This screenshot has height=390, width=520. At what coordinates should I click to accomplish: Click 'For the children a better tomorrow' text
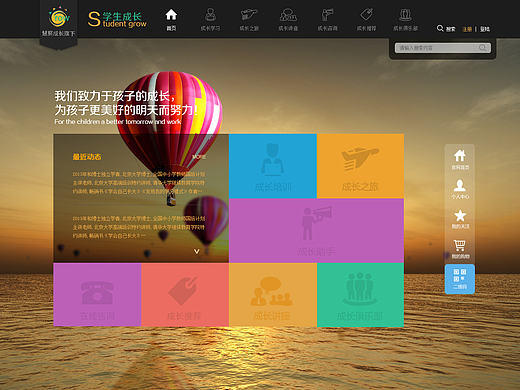click(118, 122)
